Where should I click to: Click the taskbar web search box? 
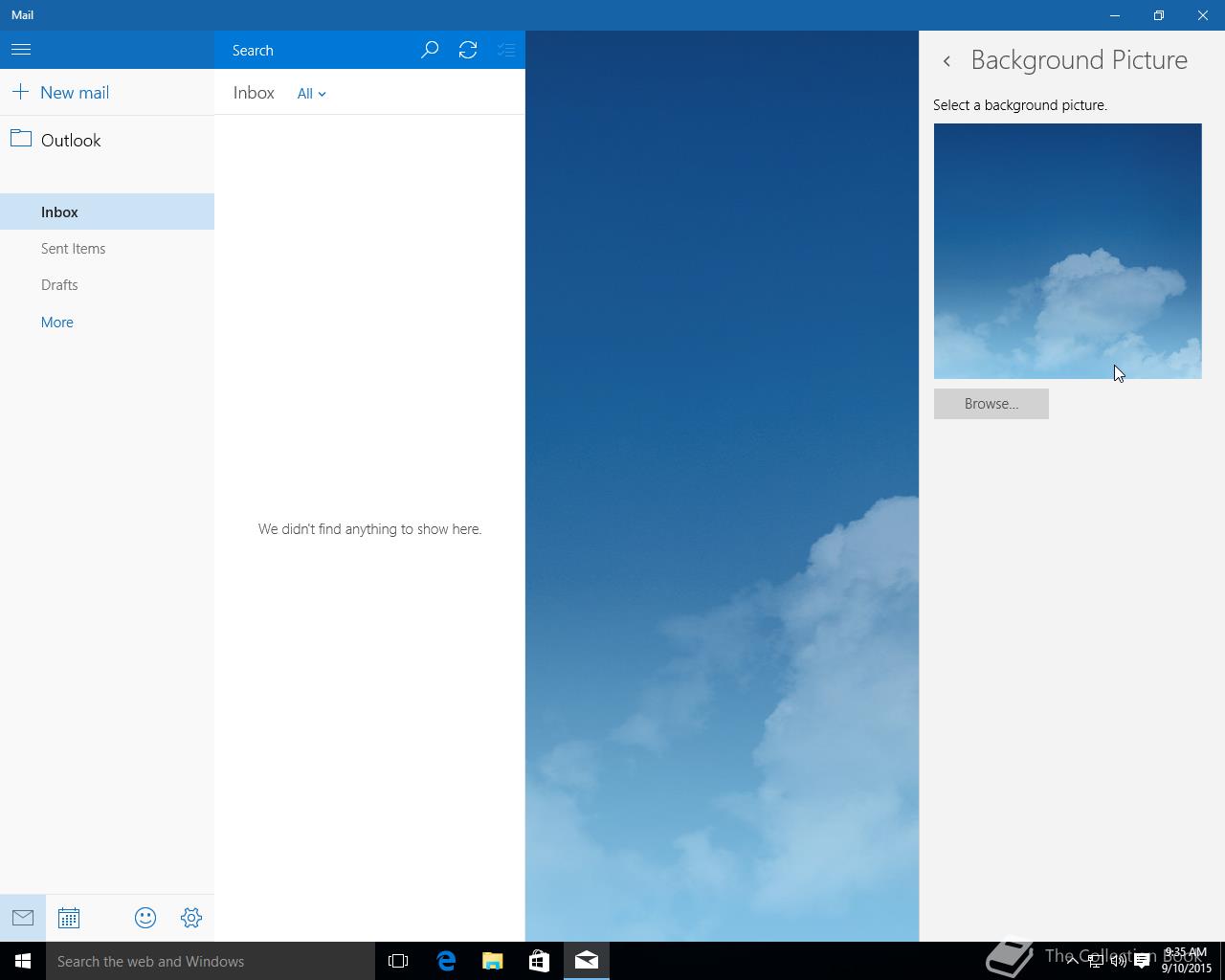[x=211, y=961]
